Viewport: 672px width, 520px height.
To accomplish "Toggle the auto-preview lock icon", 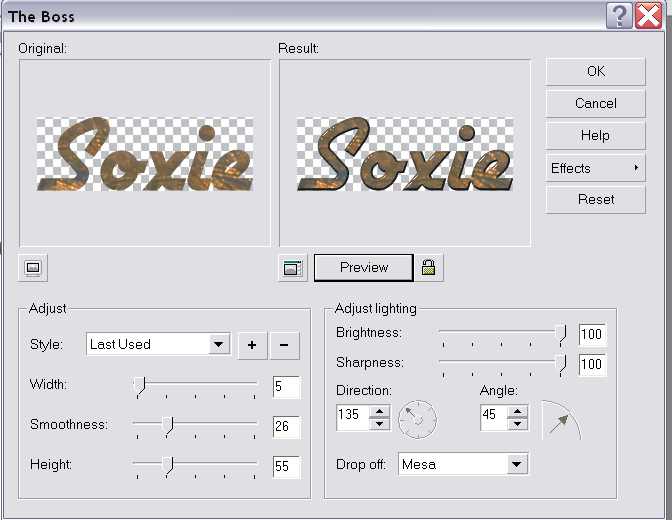I will click(428, 268).
